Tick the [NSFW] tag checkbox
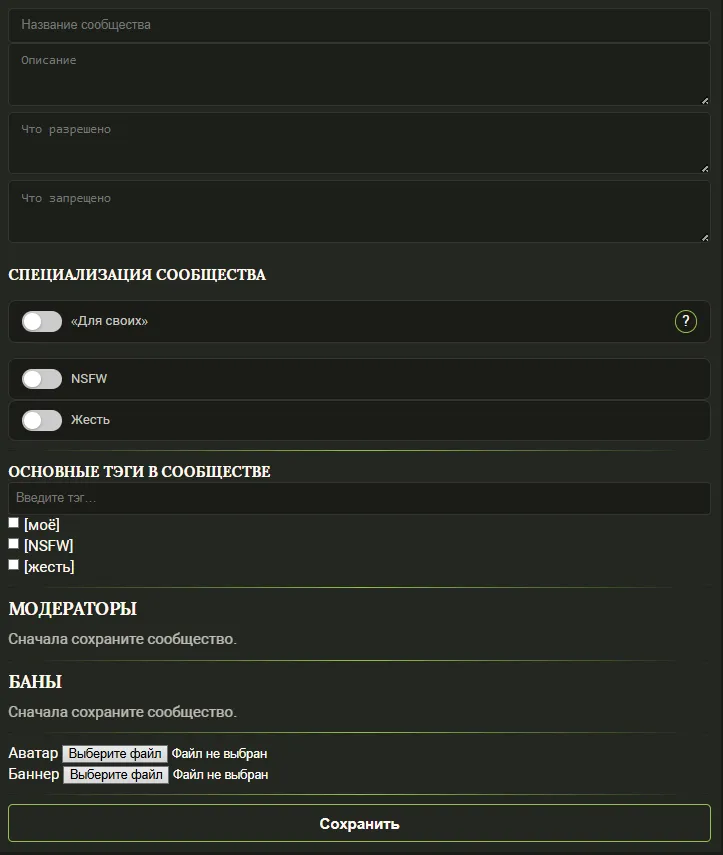The height and width of the screenshot is (855, 723). (x=14, y=544)
